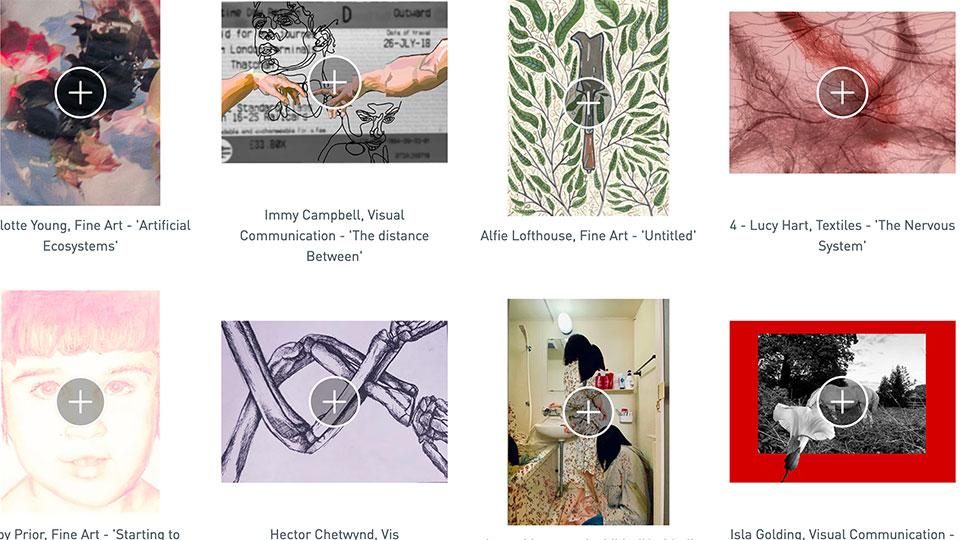Open plus icon on The Nervous System image

[842, 92]
